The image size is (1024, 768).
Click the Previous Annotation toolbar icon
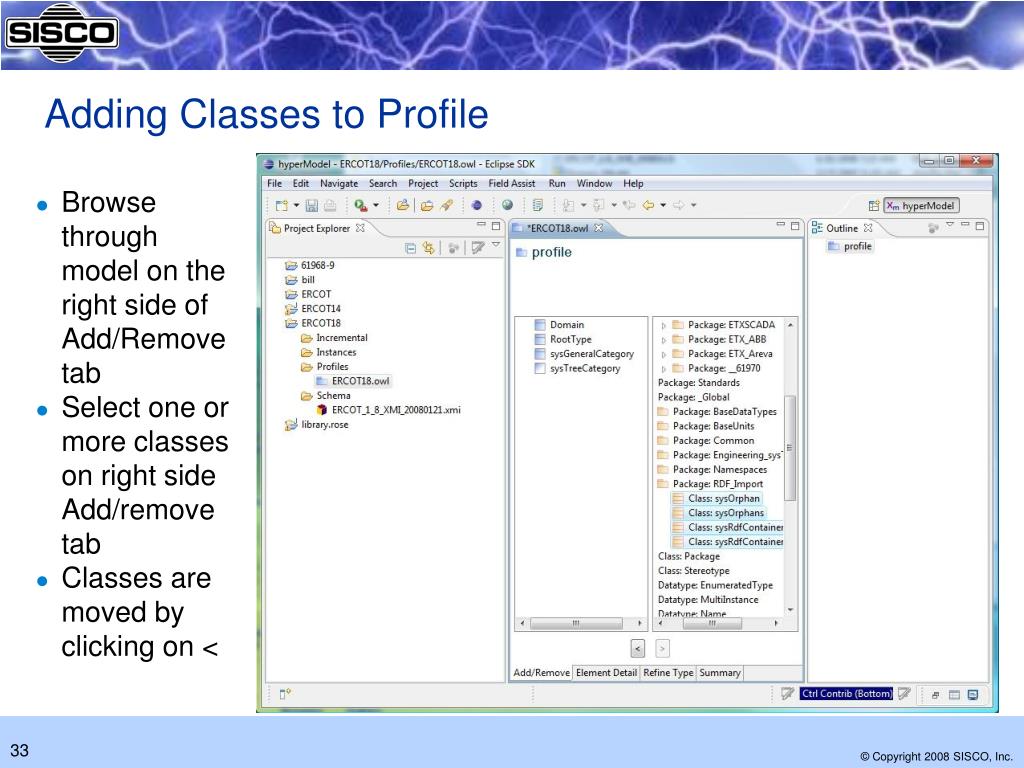pyautogui.click(x=598, y=206)
